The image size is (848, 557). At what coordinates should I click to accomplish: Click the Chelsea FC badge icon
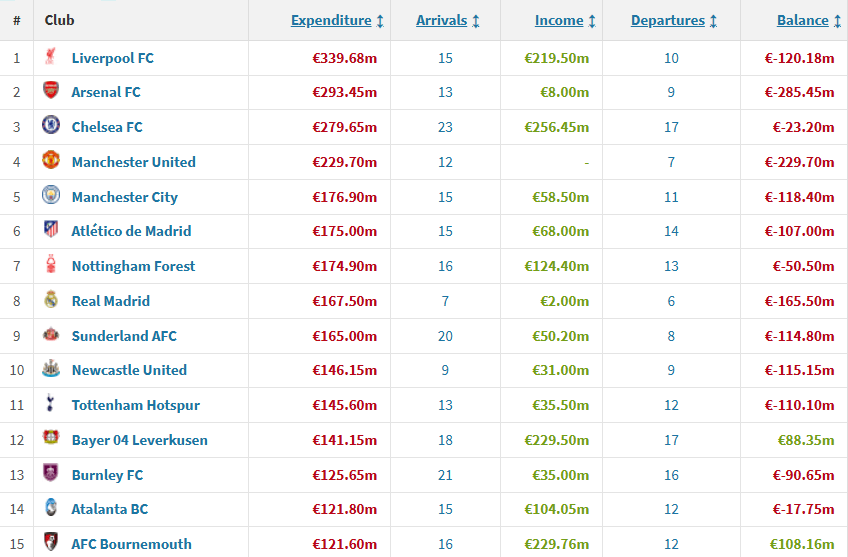click(x=51, y=127)
